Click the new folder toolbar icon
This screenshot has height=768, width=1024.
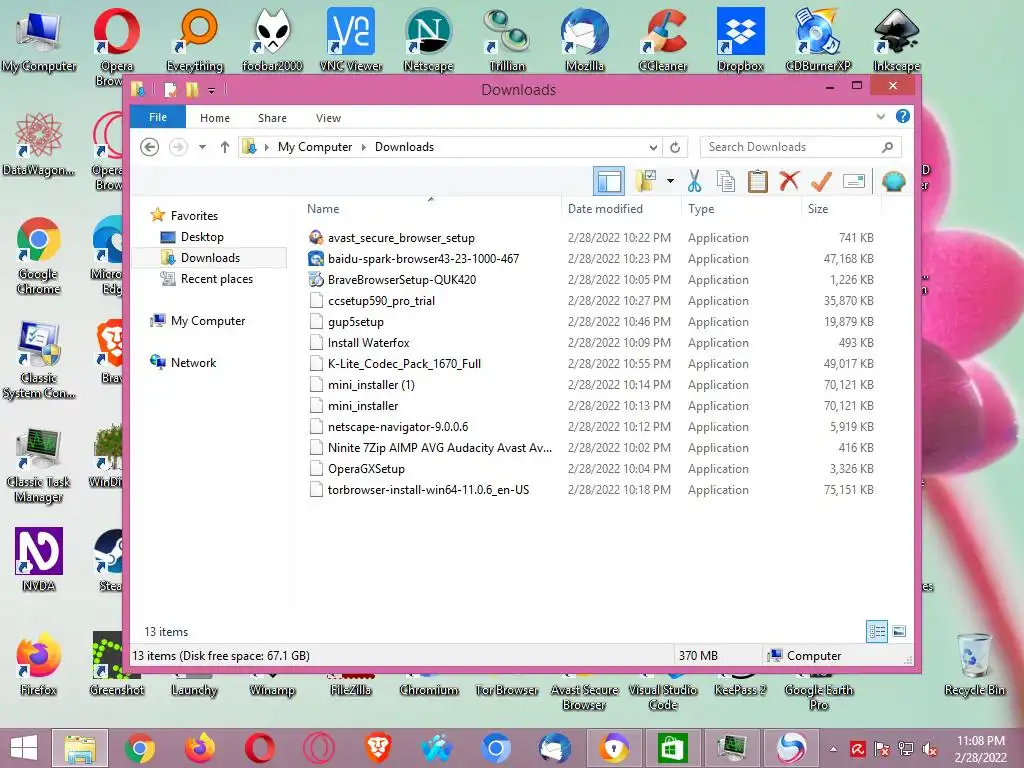(x=645, y=181)
